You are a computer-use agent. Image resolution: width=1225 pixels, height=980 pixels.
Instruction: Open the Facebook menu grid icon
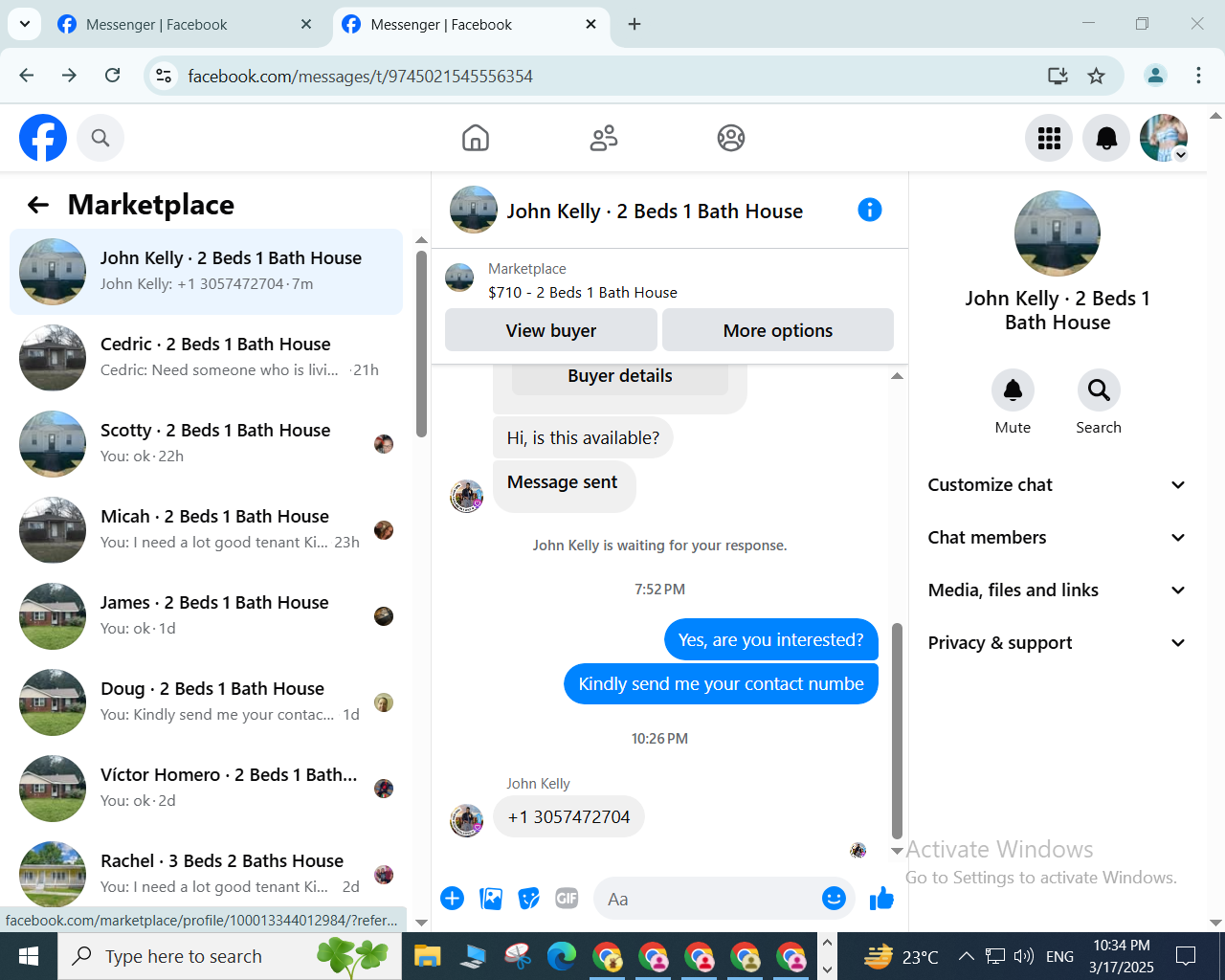1049,138
